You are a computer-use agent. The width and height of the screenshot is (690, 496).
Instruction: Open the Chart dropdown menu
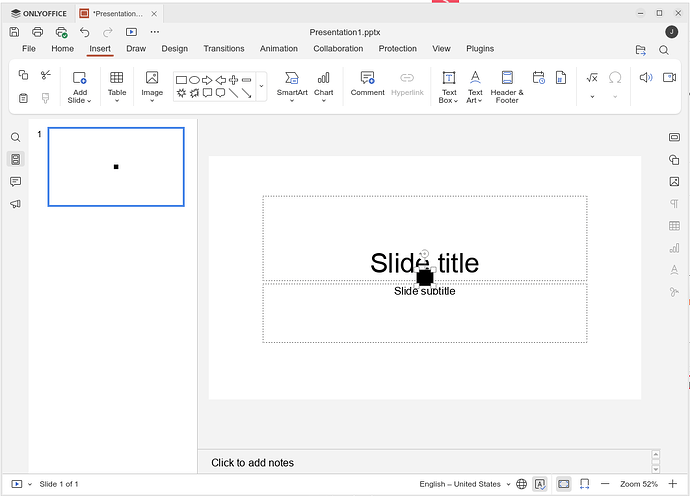point(323,99)
